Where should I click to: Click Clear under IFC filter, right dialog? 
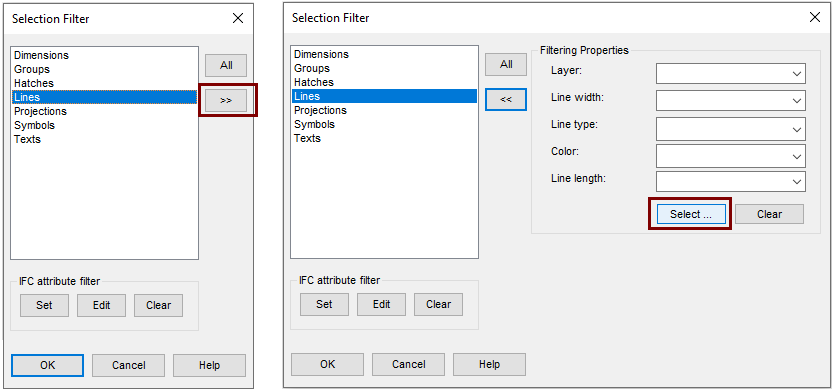coord(438,304)
